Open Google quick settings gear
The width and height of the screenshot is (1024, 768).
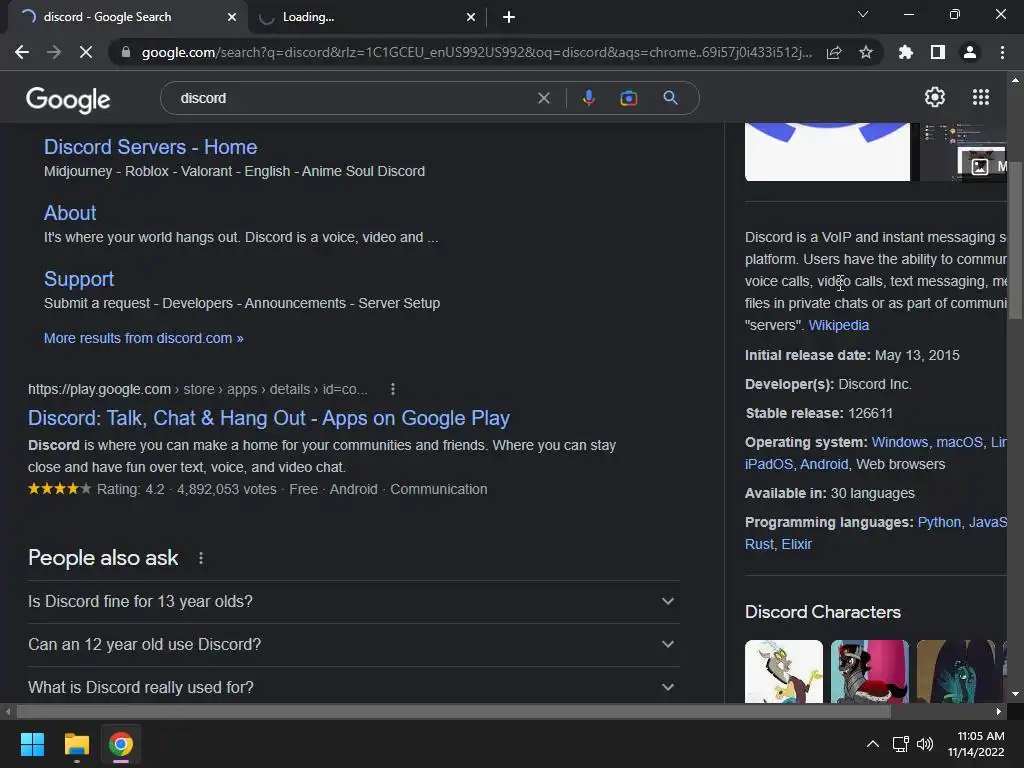click(x=935, y=97)
